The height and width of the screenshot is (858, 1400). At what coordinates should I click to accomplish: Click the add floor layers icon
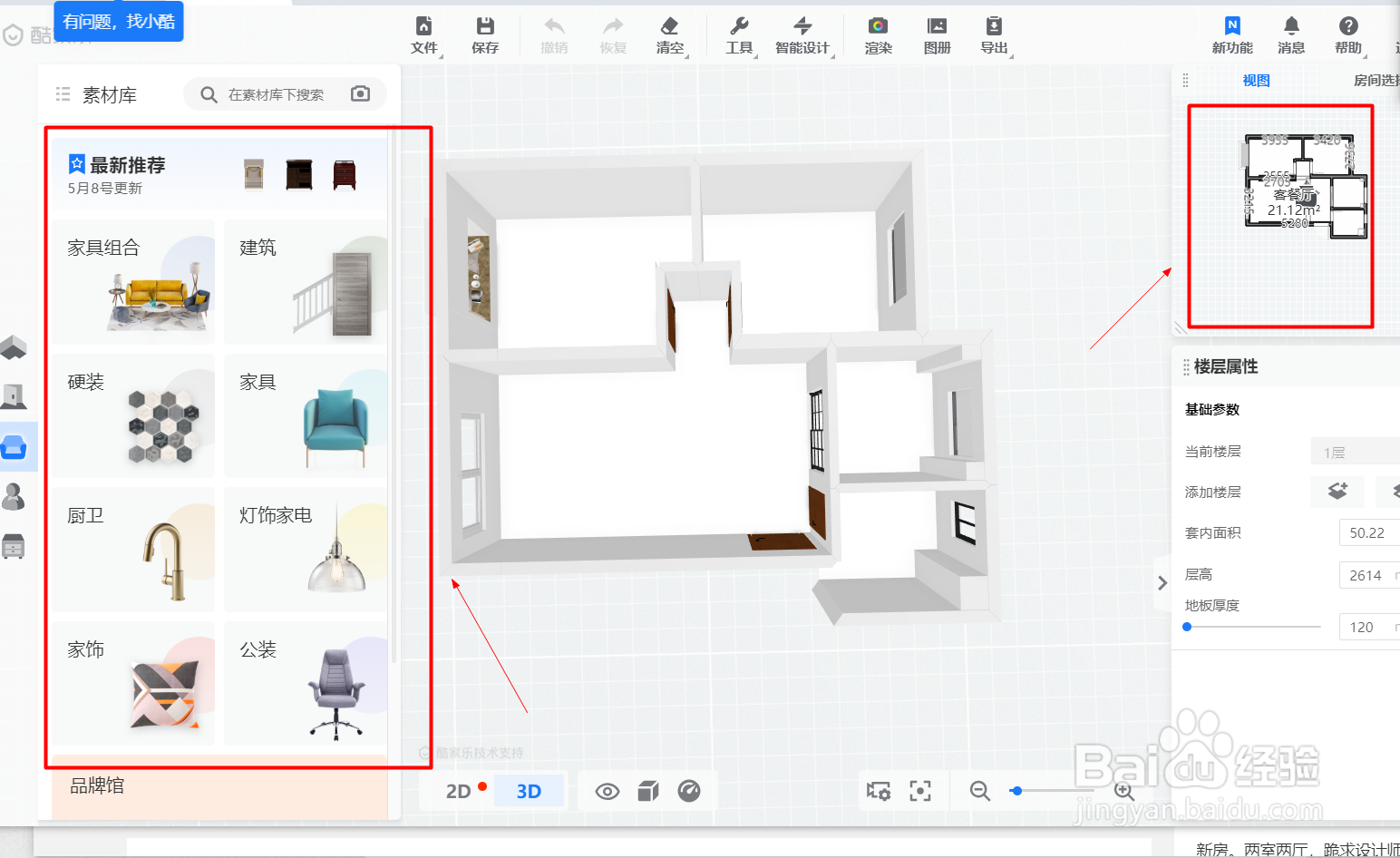coord(1338,491)
